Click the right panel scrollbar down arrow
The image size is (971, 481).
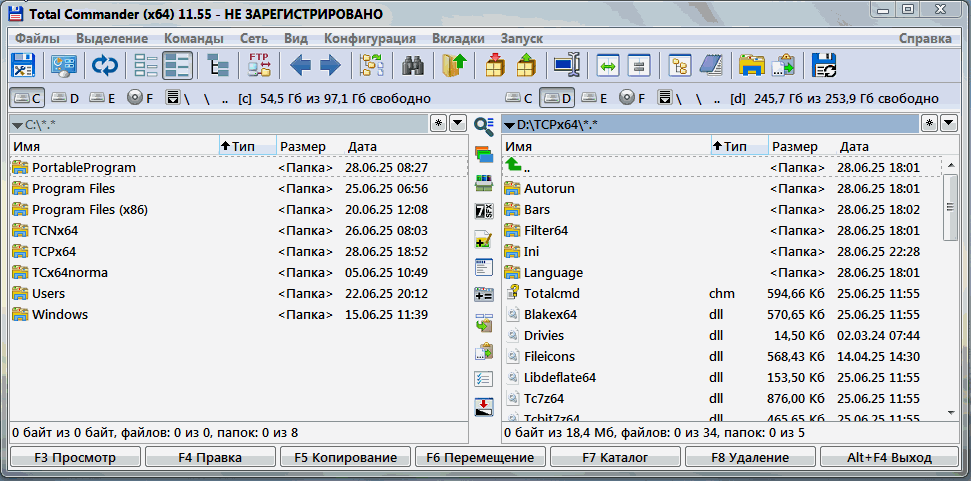point(951,412)
